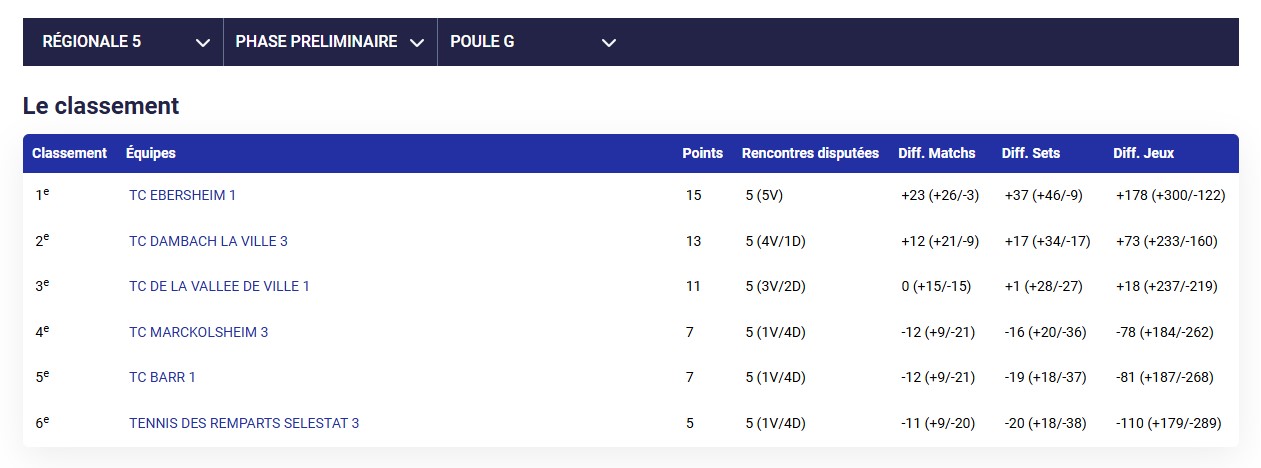The image size is (1261, 468).
Task: Click the chevron icon beside RÉGIONALE 5
Action: [203, 42]
